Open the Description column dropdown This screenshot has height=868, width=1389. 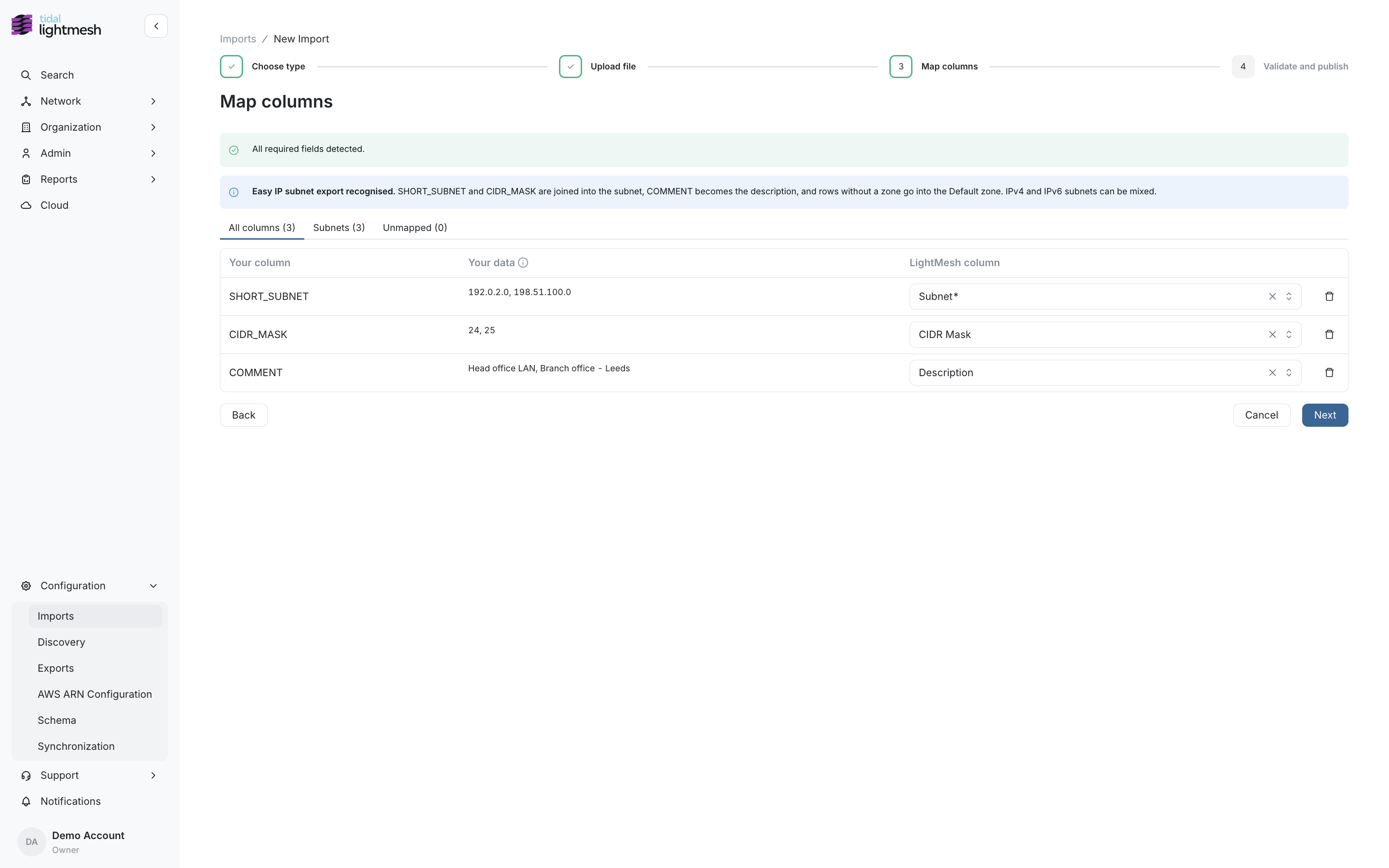1105,373
